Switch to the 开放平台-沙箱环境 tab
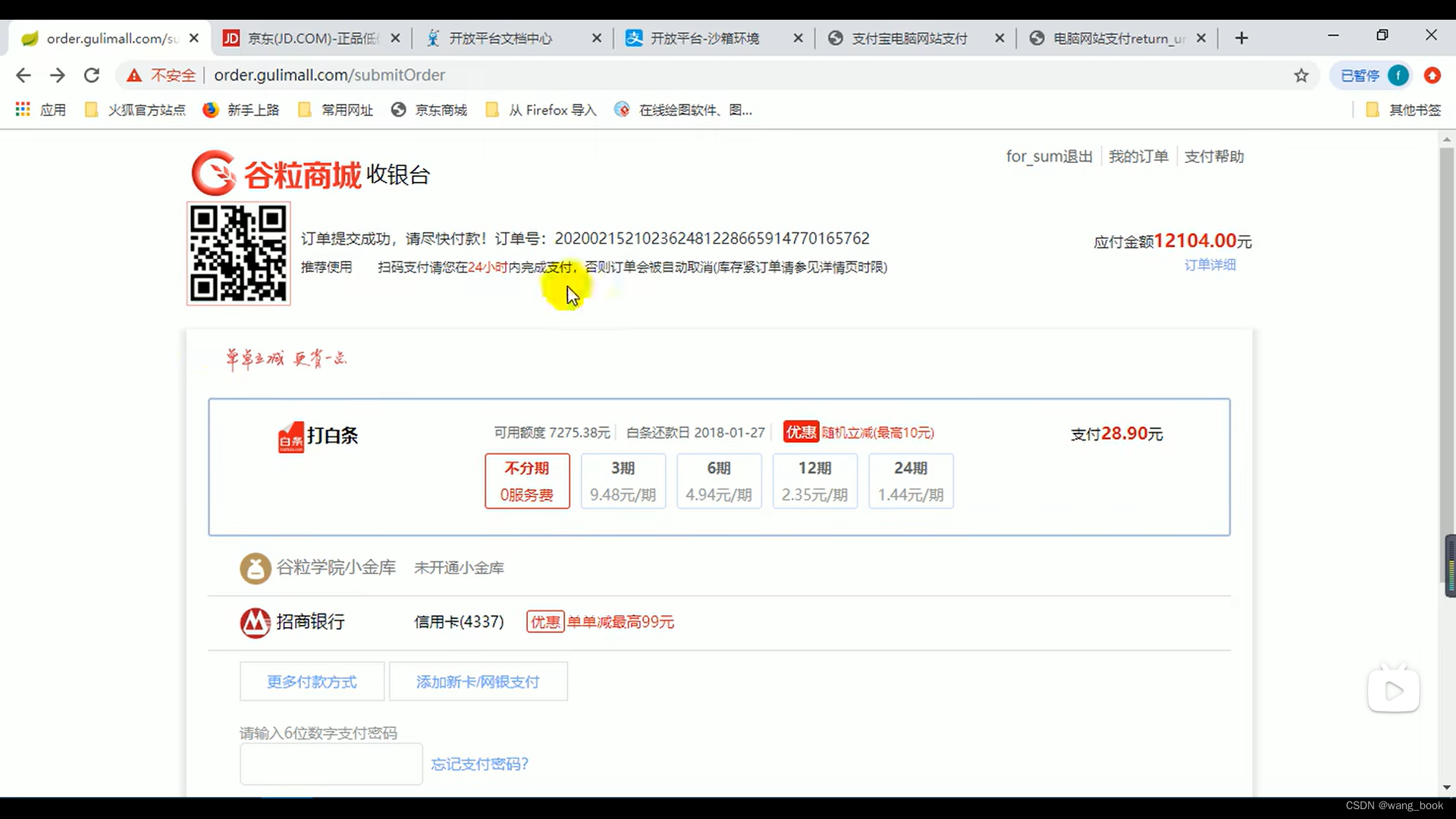Viewport: 1456px width, 819px height. point(704,38)
